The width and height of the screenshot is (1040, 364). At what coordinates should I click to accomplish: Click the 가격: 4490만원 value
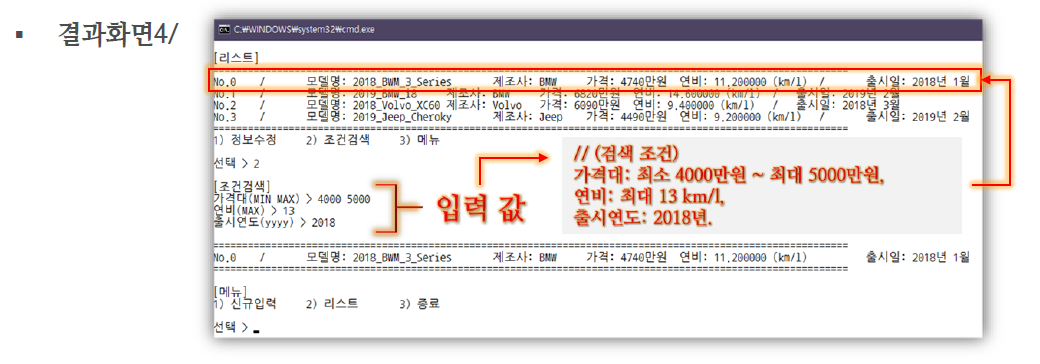pyautogui.click(x=627, y=117)
